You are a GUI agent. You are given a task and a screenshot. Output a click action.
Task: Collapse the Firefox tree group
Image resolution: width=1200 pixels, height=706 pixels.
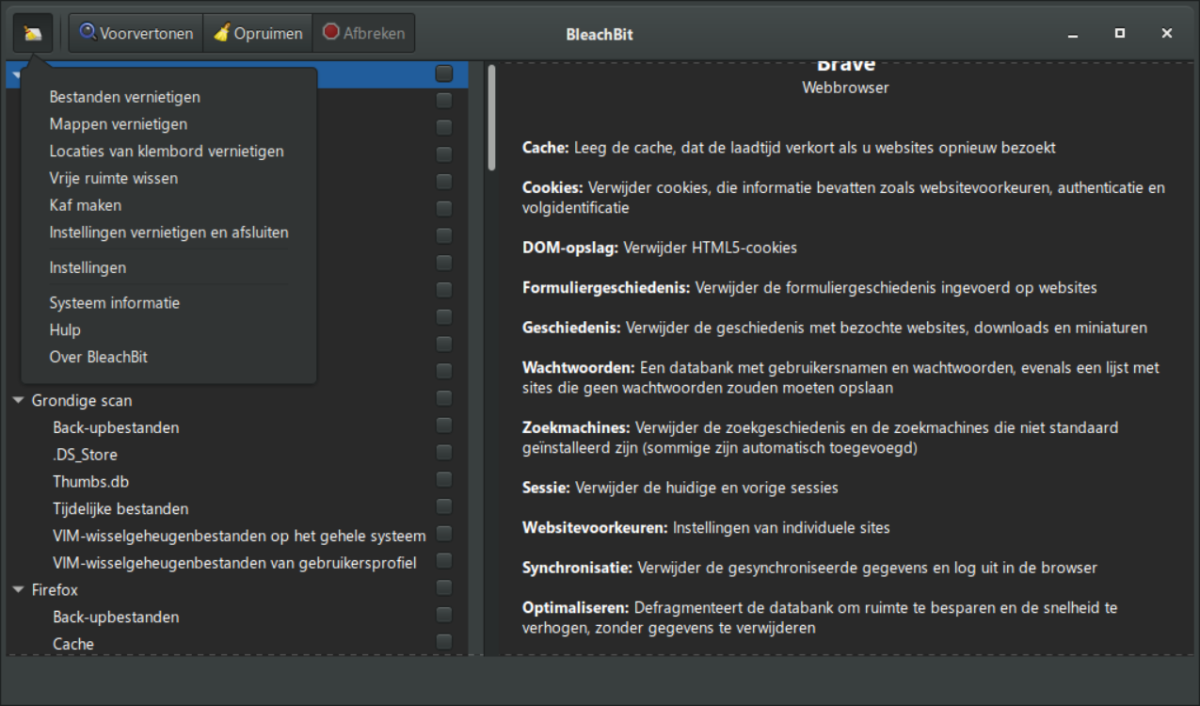pyautogui.click(x=18, y=590)
